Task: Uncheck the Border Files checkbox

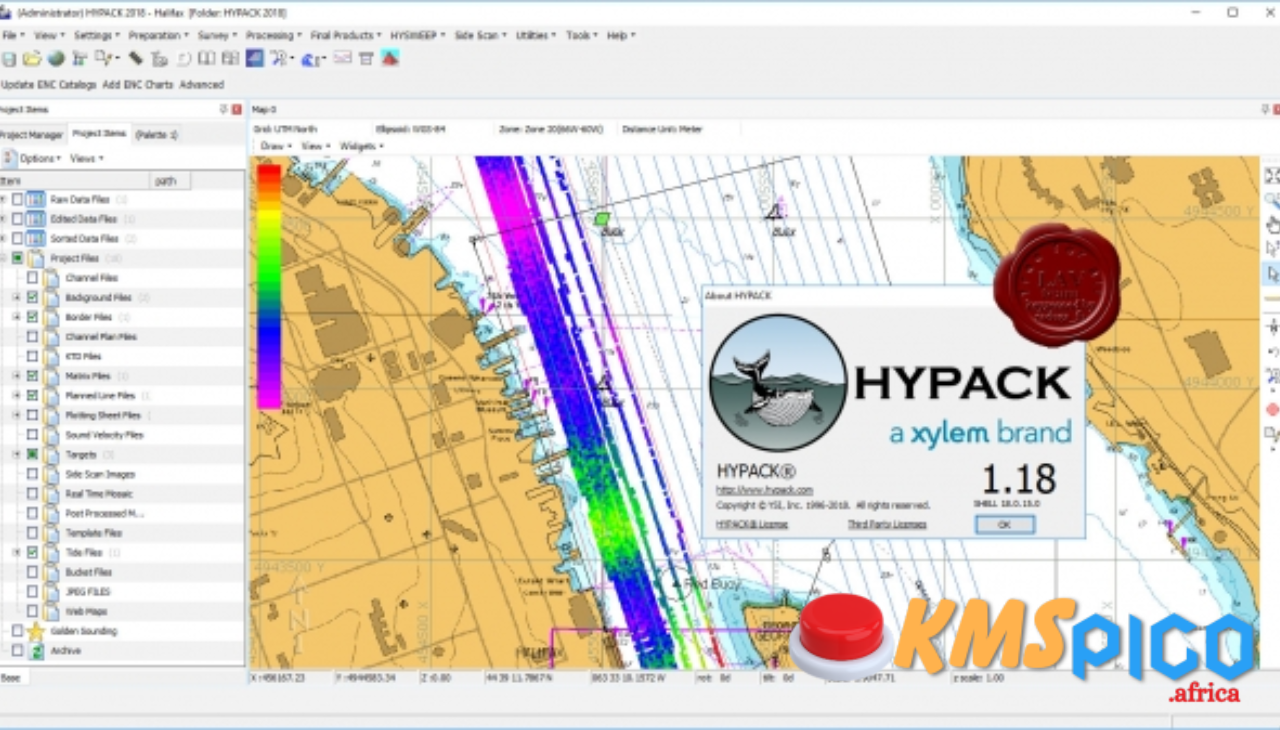Action: pos(32,317)
